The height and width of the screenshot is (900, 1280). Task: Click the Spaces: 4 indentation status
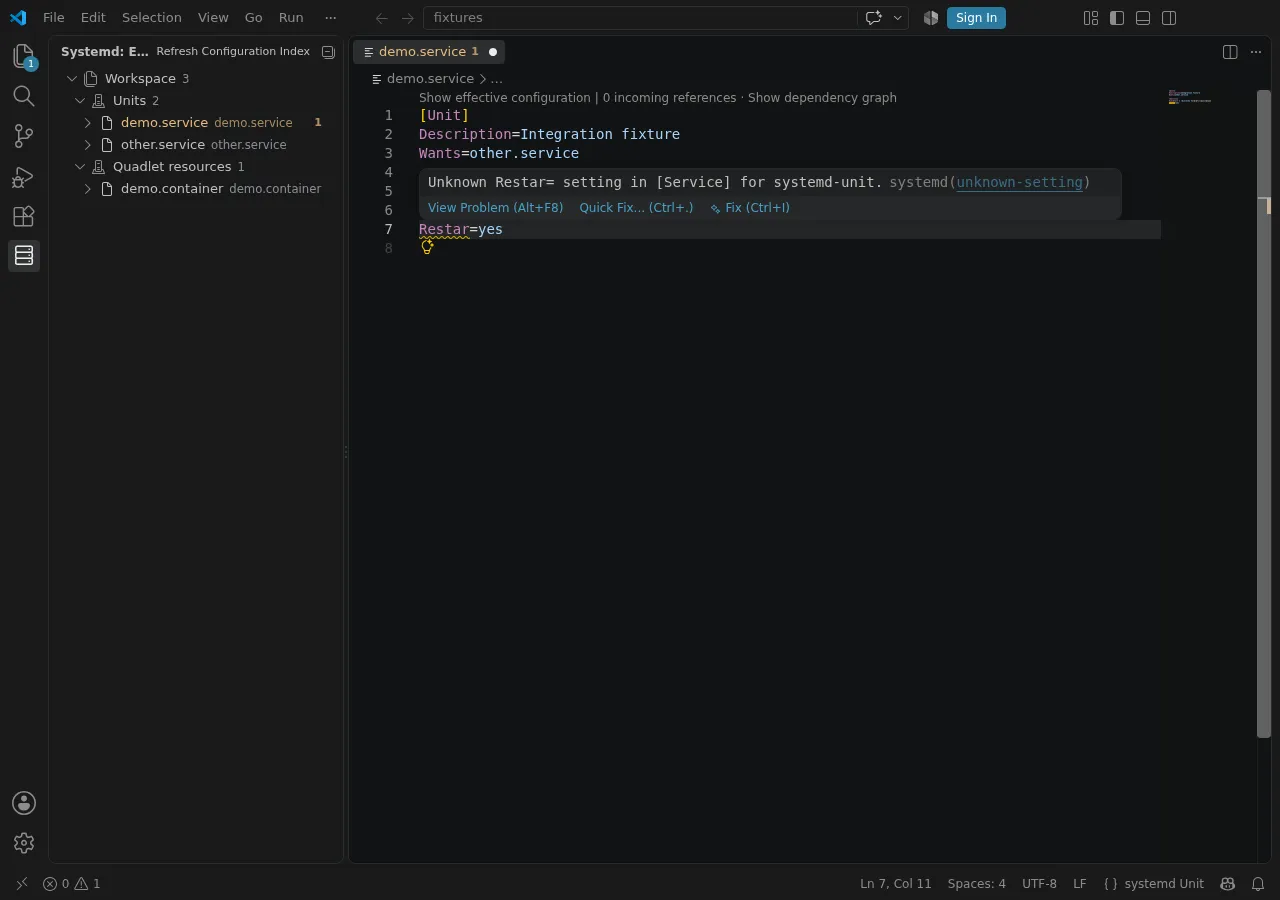pos(977,884)
